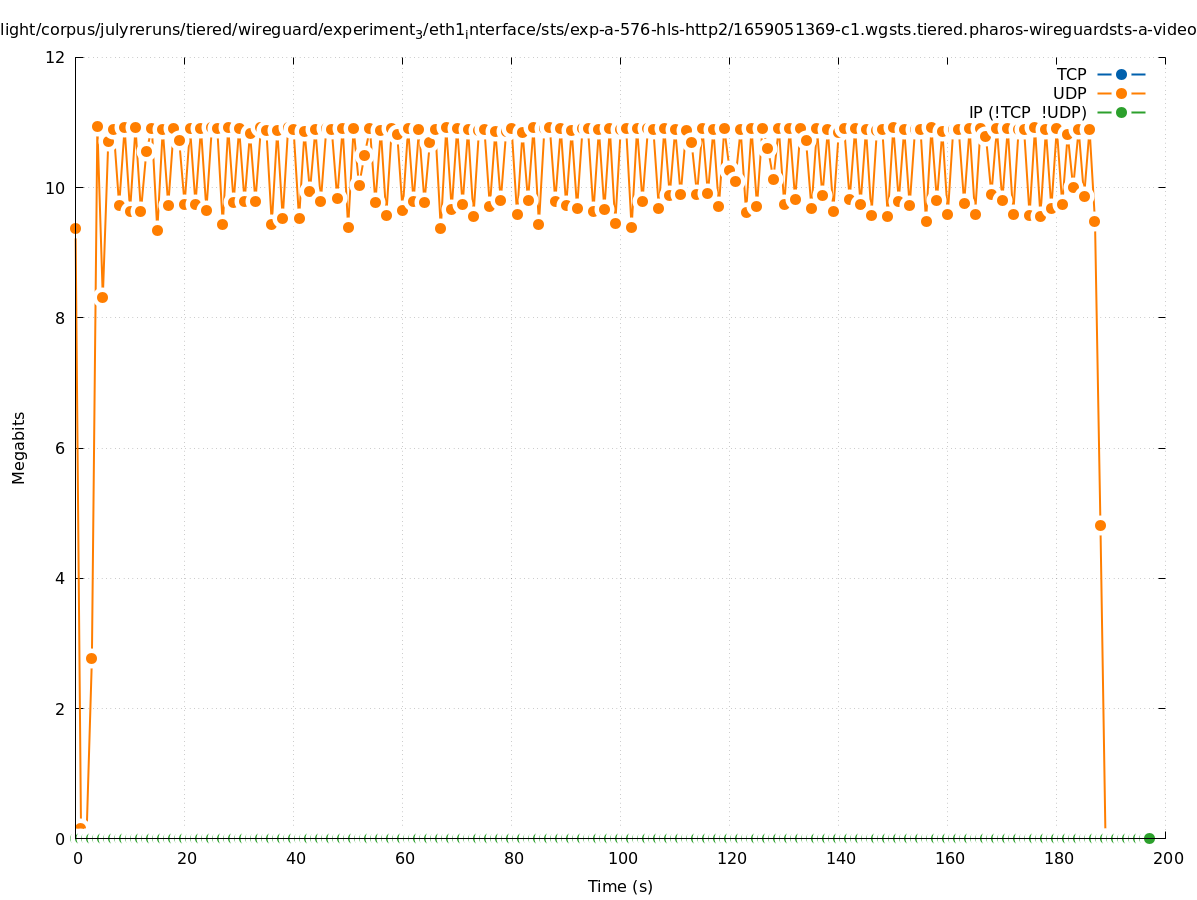
Task: Click the chart title file path
Action: pos(598,30)
